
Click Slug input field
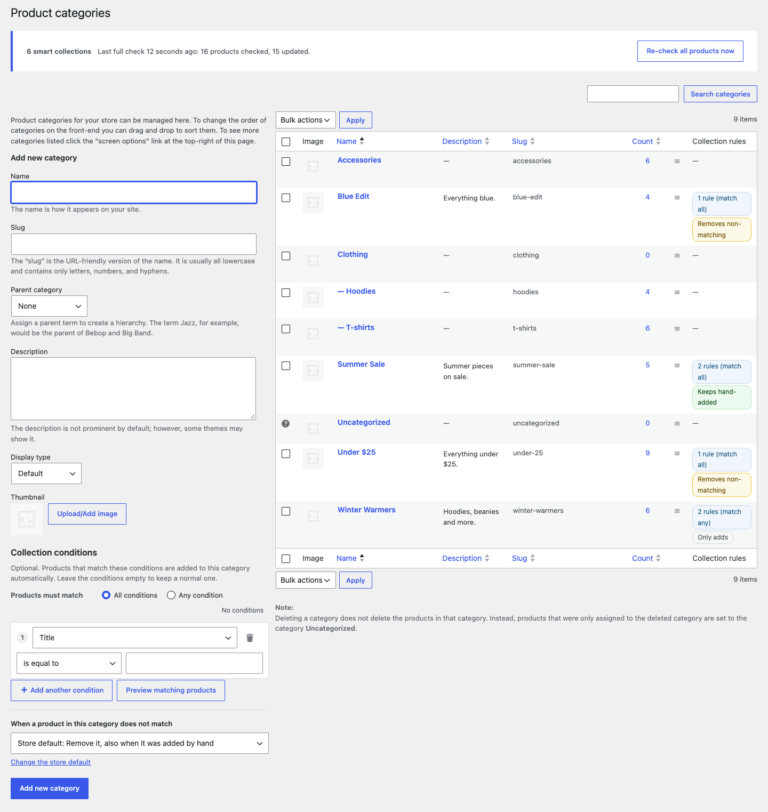[x=134, y=244]
